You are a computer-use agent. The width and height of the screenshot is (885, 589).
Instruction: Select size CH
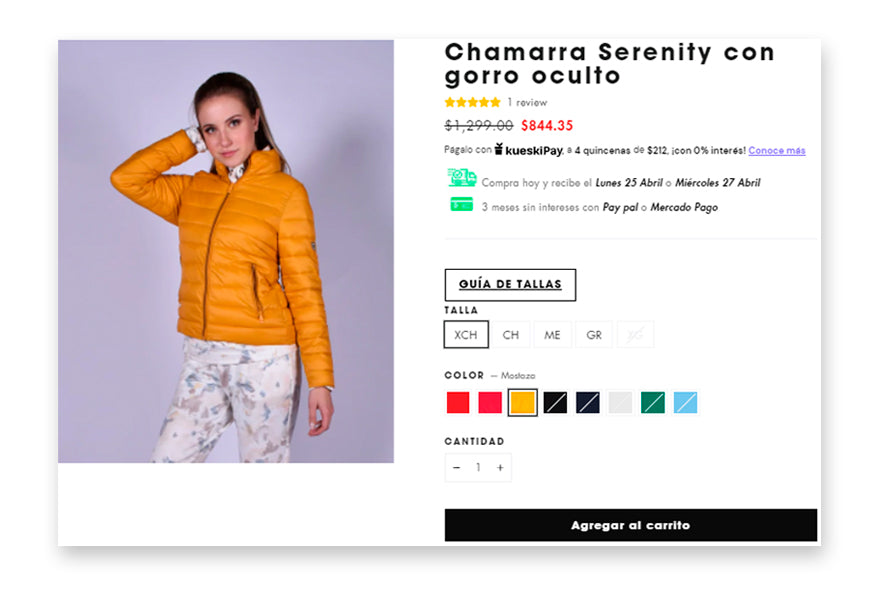tap(510, 335)
